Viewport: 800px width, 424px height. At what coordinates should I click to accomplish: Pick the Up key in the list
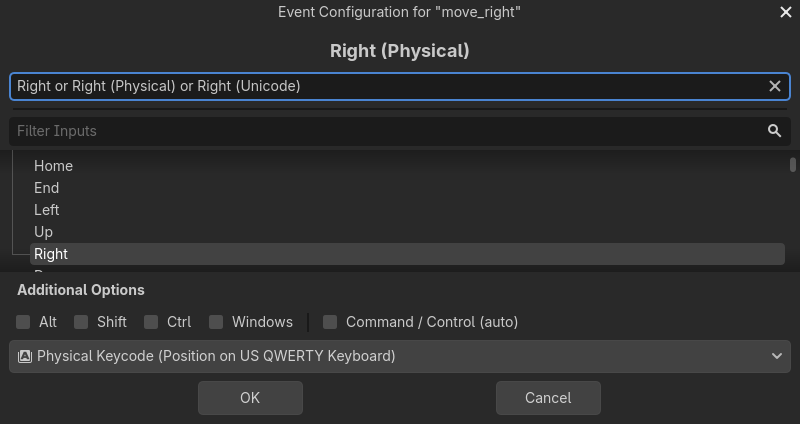44,232
